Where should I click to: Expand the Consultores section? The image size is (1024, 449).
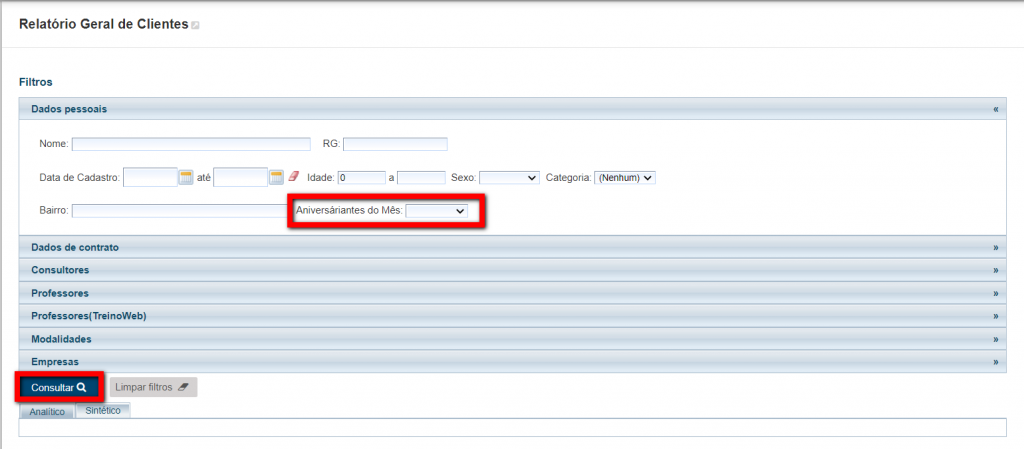tap(995, 270)
